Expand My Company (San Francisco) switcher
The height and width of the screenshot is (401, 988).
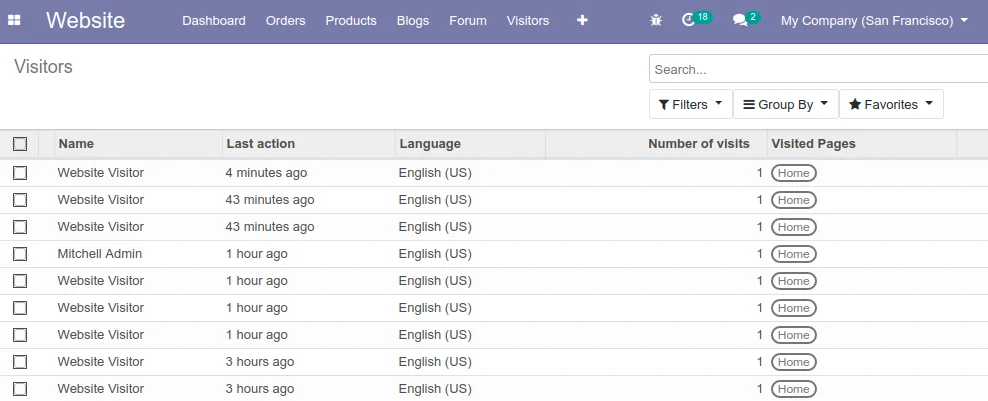(x=874, y=21)
